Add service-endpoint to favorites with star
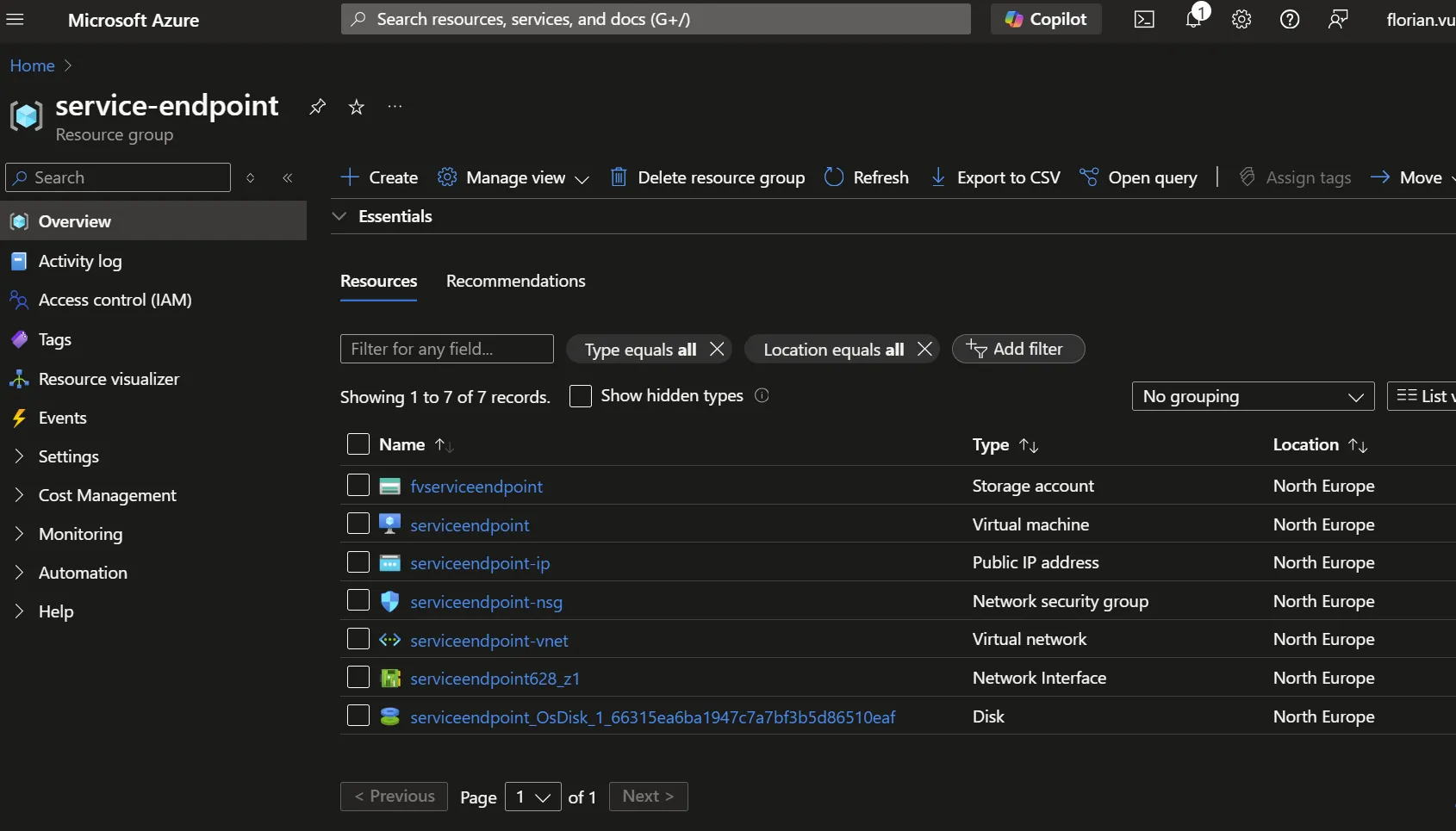1456x831 pixels. click(x=356, y=107)
